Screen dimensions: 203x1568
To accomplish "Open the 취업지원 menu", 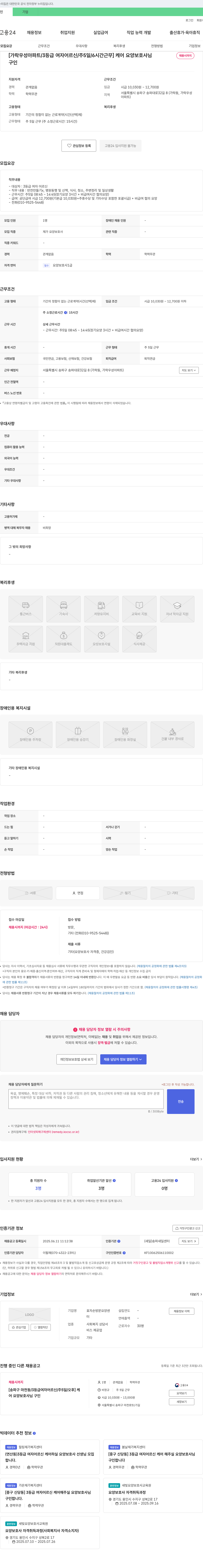I will tap(67, 32).
